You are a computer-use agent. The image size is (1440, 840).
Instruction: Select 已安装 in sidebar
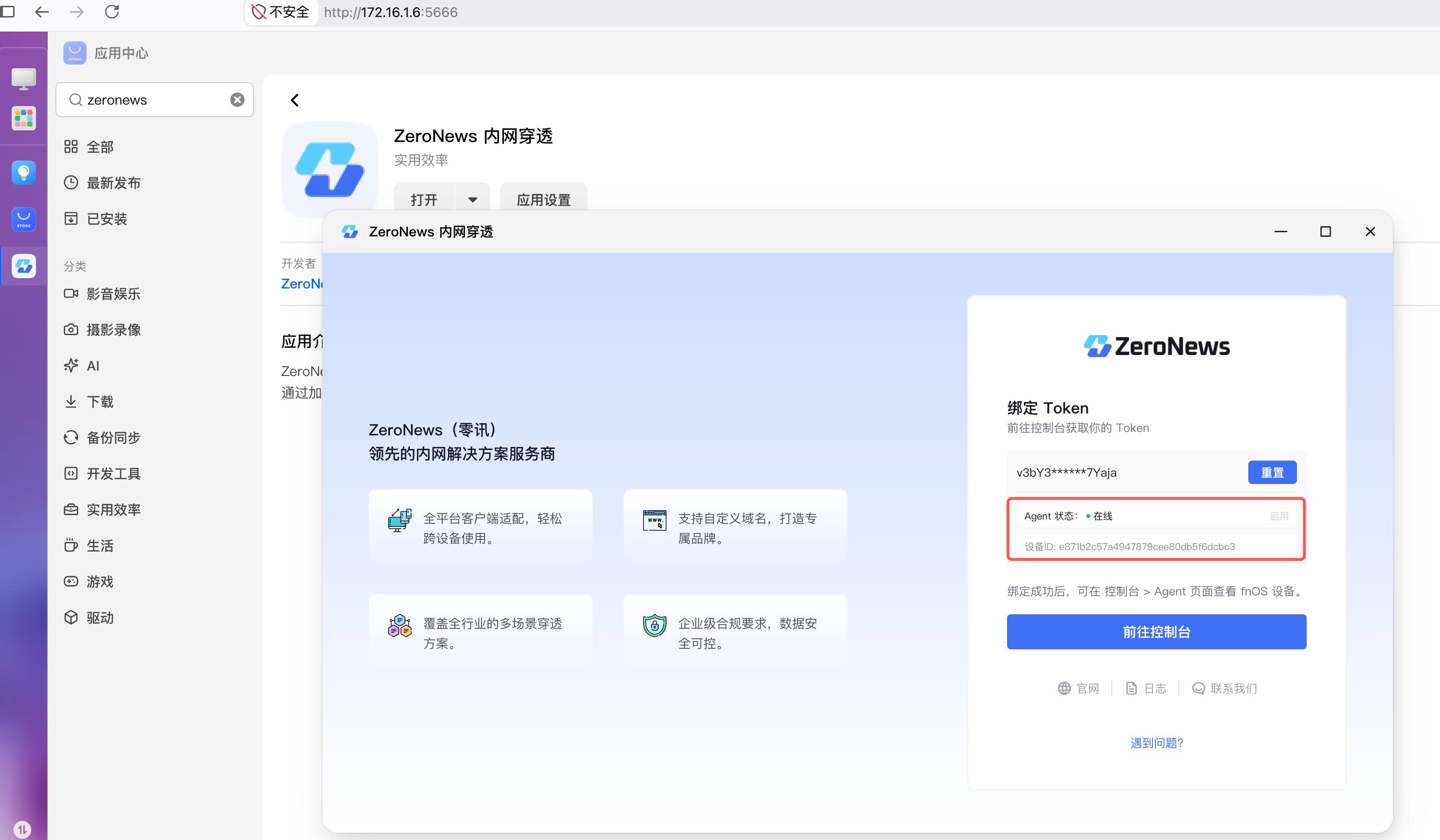point(95,219)
